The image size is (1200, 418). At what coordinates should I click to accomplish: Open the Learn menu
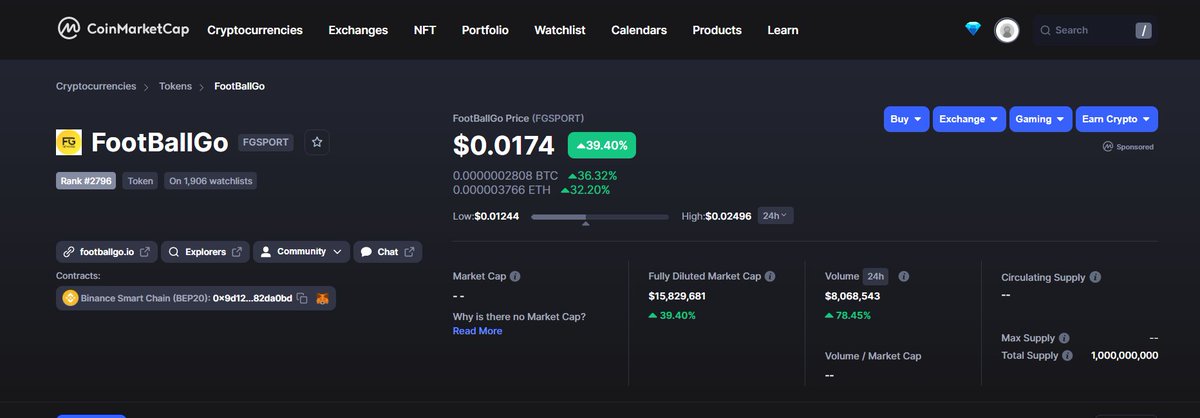pos(783,30)
